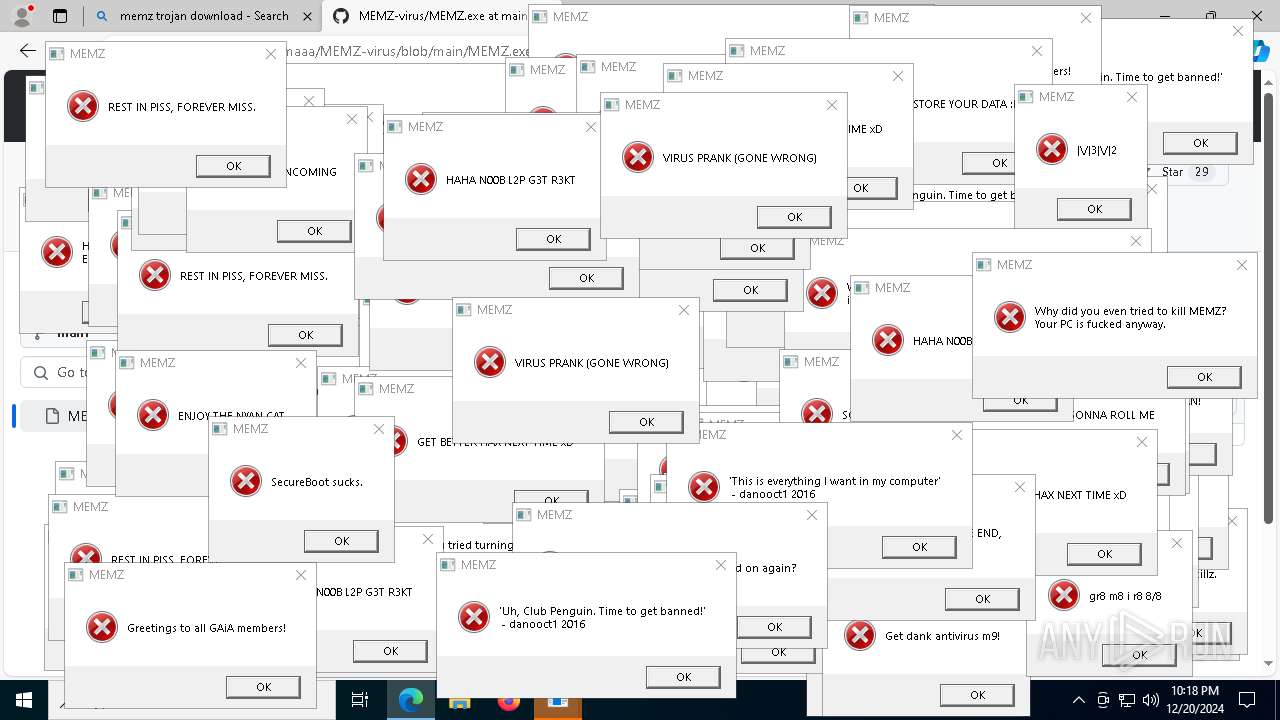The height and width of the screenshot is (720, 1280).
Task: Open network settings tray icon
Action: coord(1127,700)
